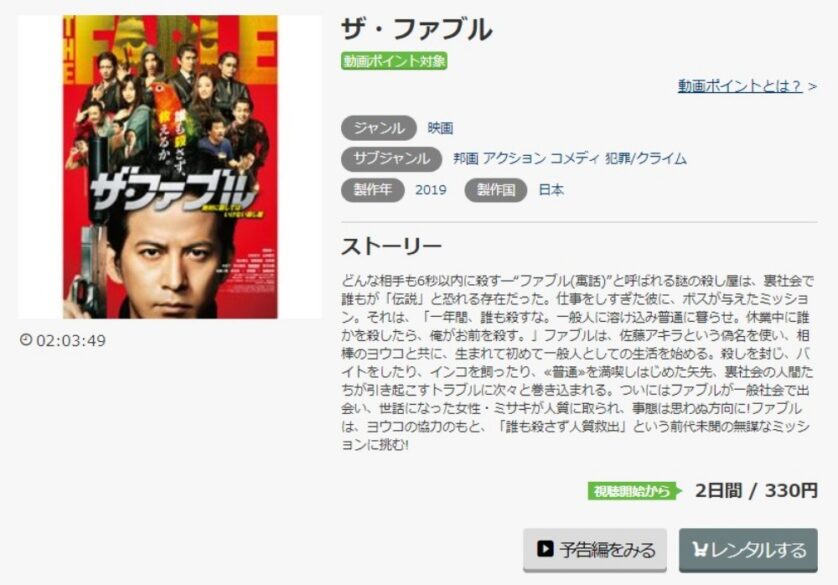
Task: Click the レンタルする rental button
Action: (x=748, y=550)
